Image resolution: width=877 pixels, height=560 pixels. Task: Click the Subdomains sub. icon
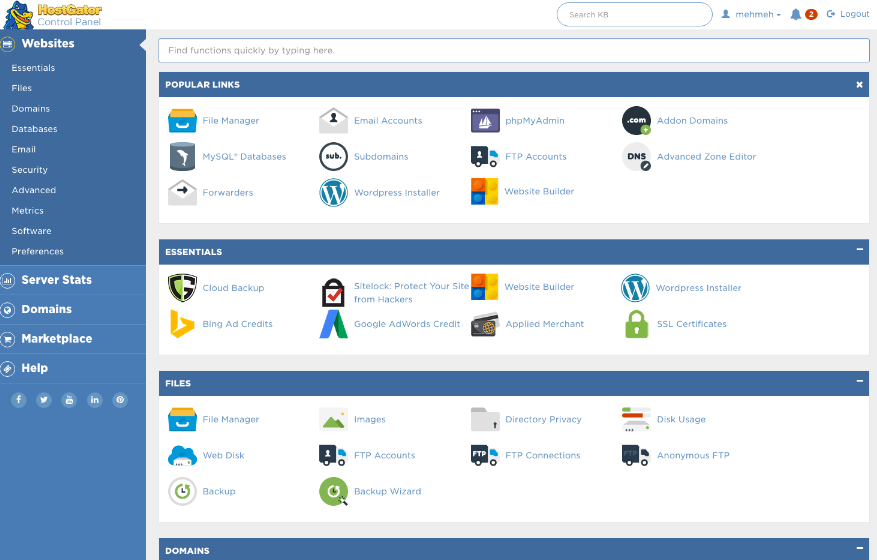(333, 157)
